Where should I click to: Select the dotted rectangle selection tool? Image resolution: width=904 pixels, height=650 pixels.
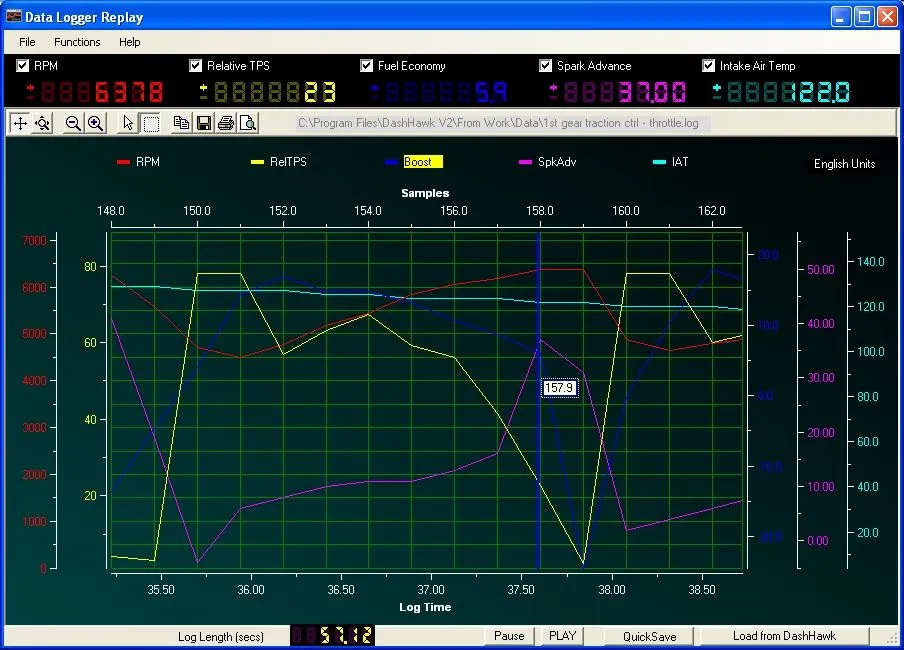[151, 123]
